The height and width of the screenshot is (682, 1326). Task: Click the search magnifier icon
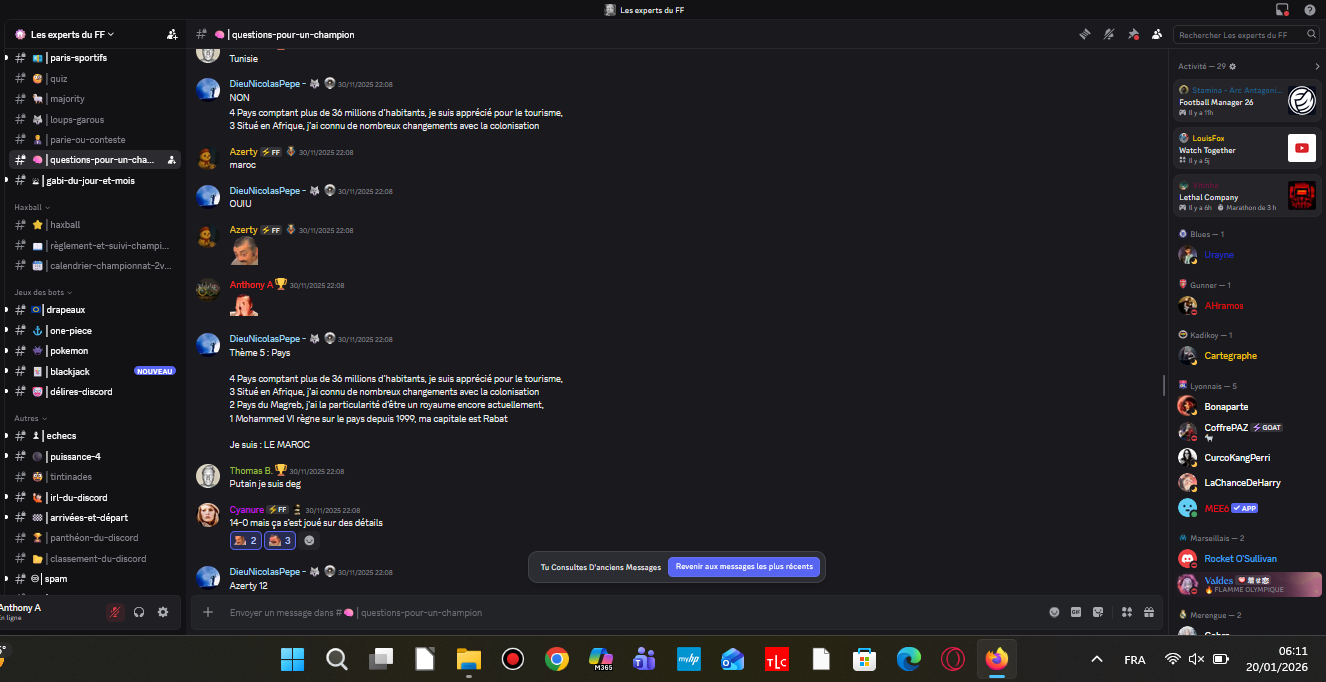click(x=1312, y=34)
